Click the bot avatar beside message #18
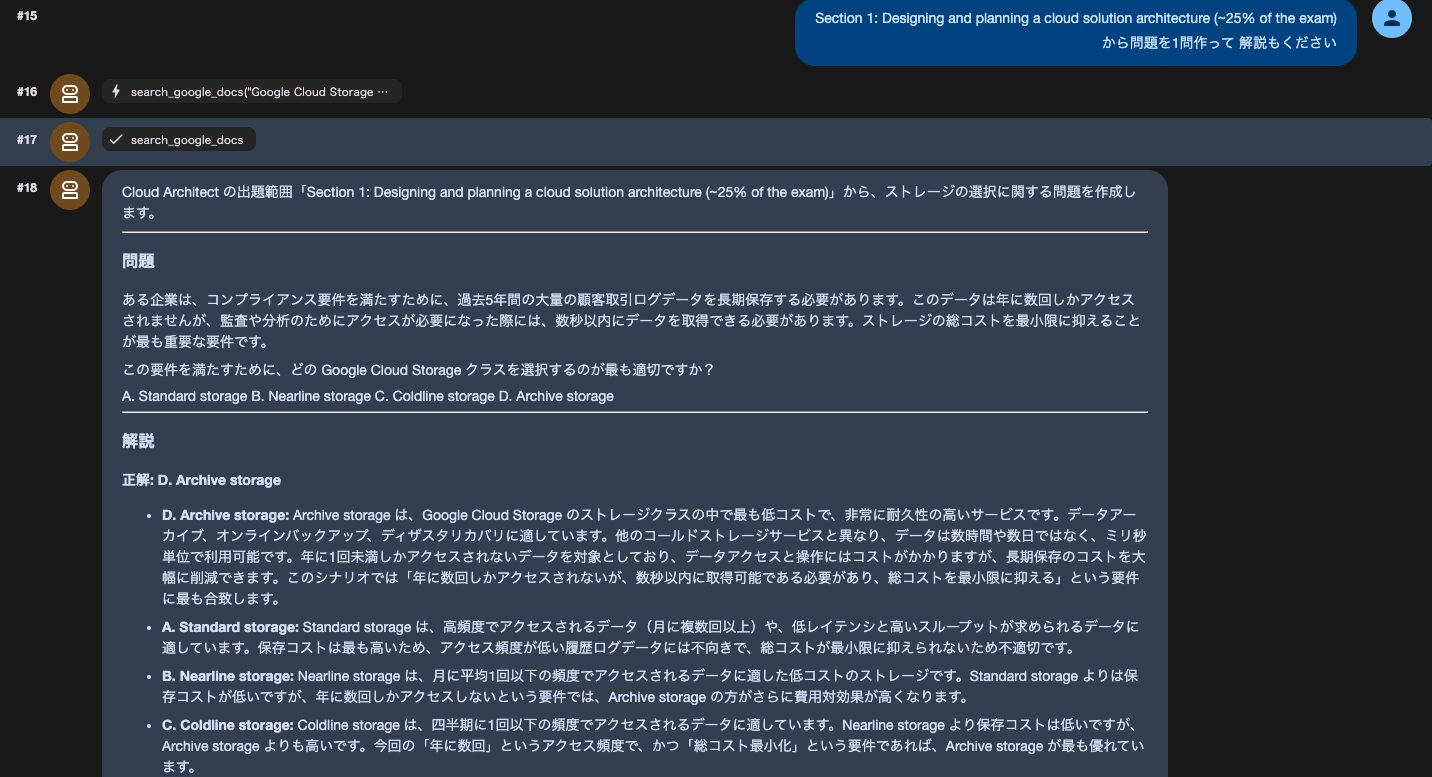1432x777 pixels. pos(69,190)
